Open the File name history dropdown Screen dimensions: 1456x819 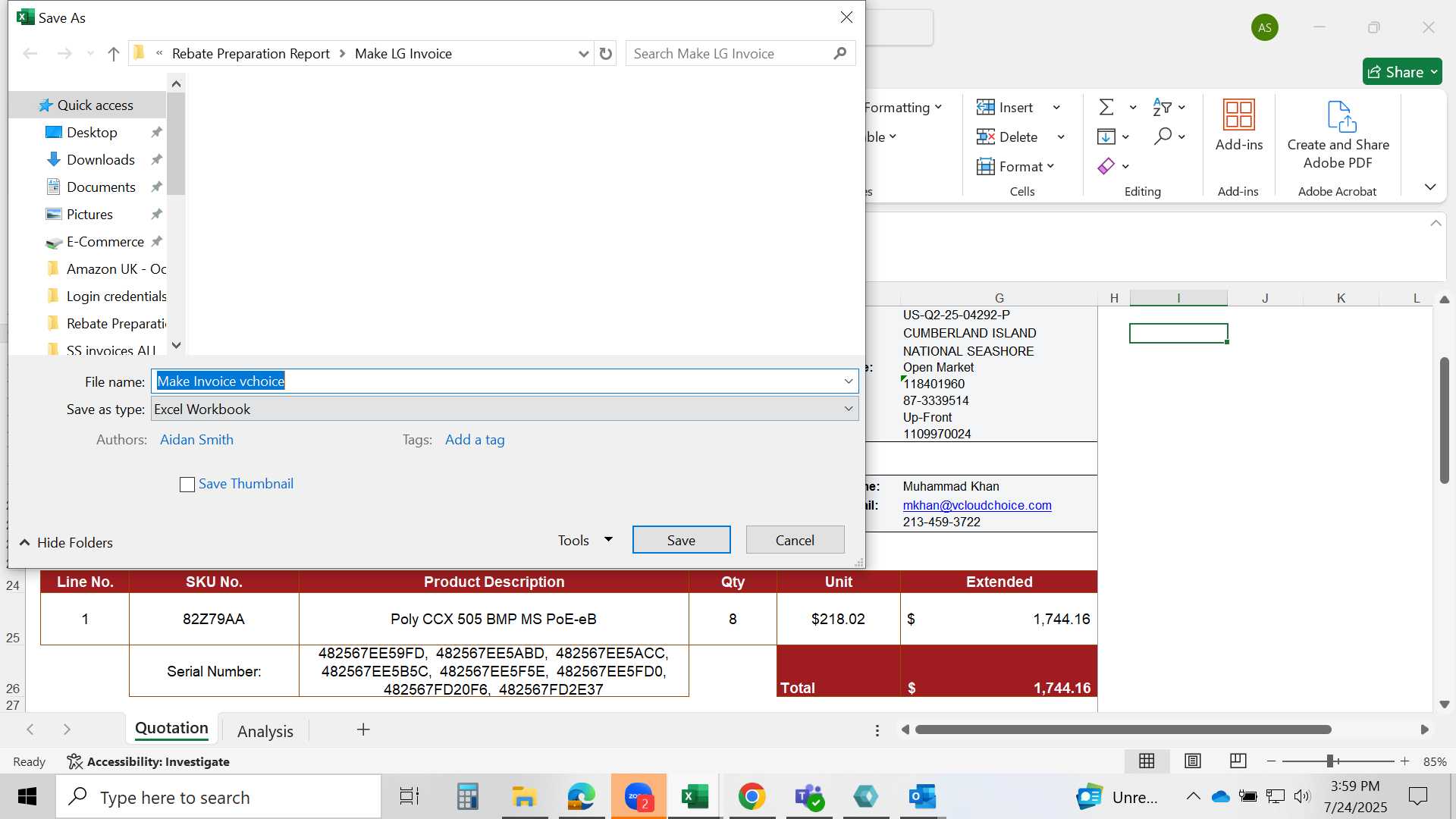point(849,381)
